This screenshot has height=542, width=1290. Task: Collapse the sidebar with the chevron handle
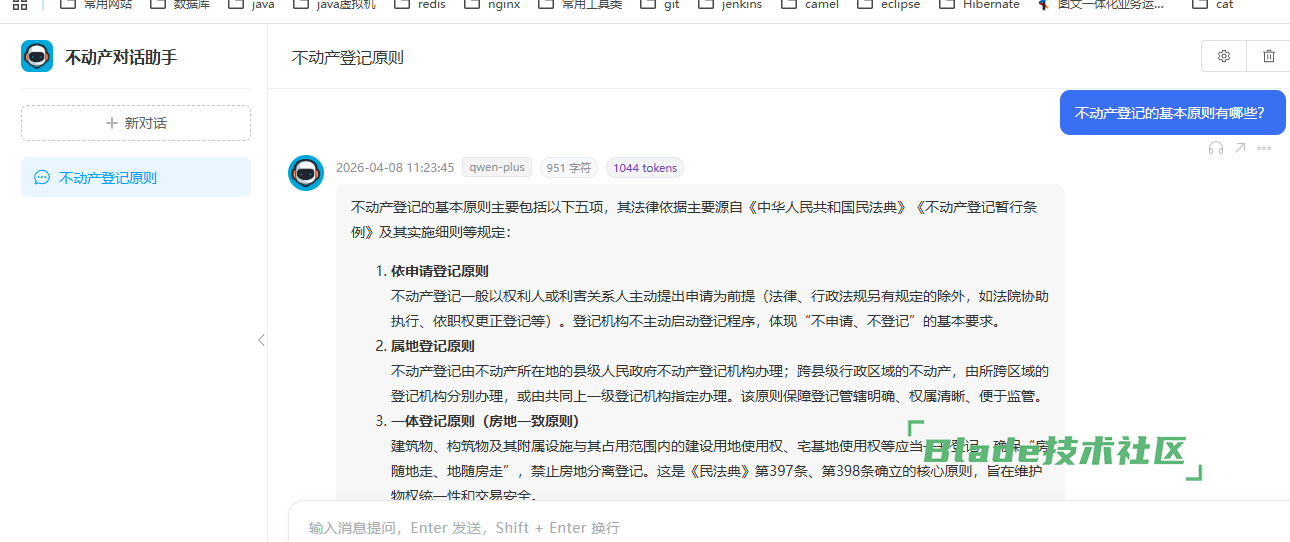coord(261,340)
